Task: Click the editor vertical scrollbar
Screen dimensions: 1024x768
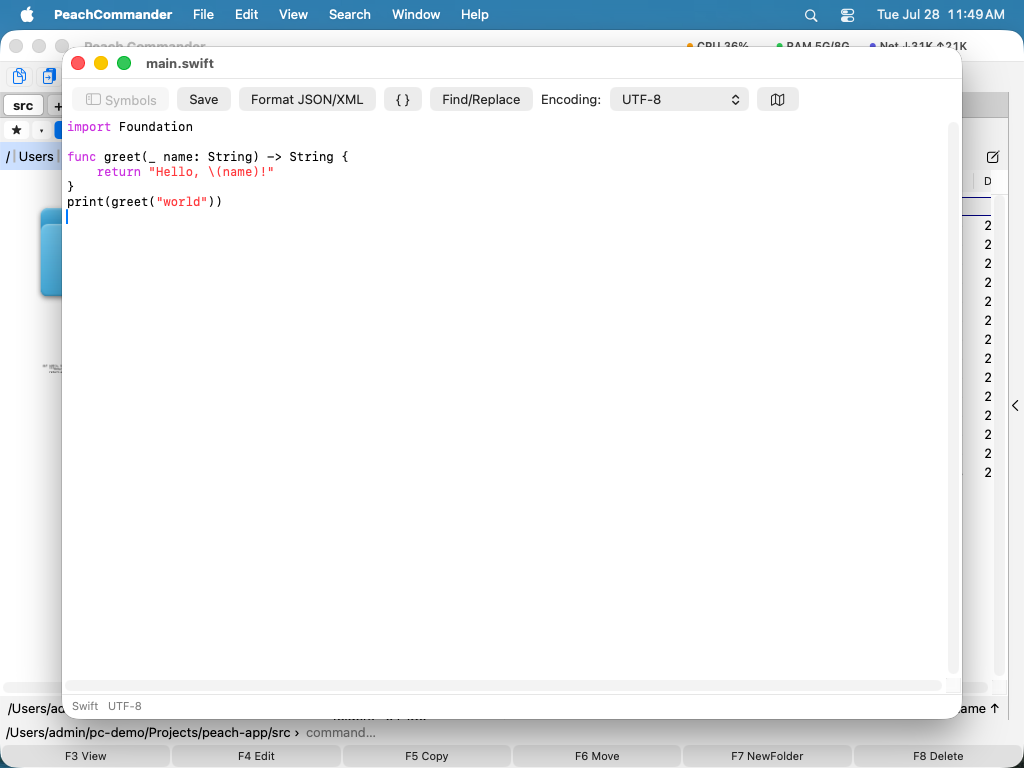Action: pyautogui.click(x=953, y=398)
